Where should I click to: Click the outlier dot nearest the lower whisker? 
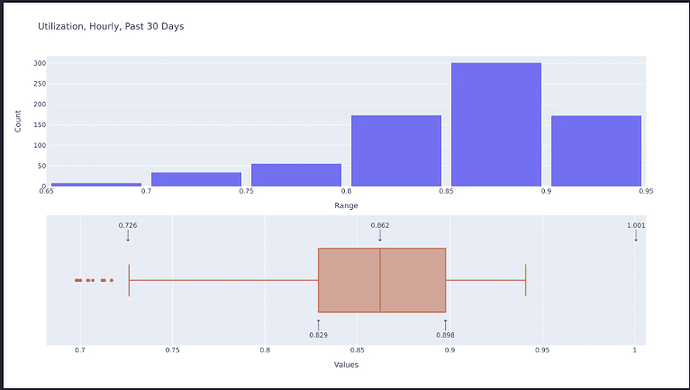click(111, 280)
